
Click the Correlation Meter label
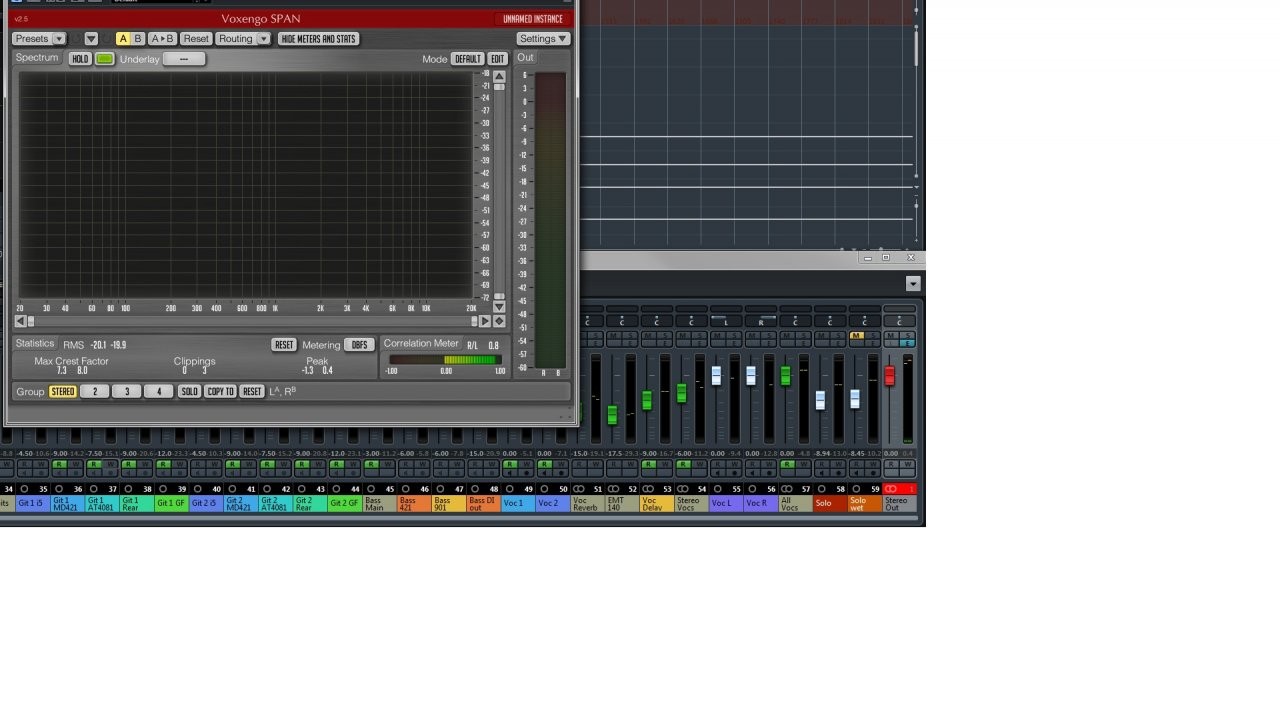pos(421,344)
